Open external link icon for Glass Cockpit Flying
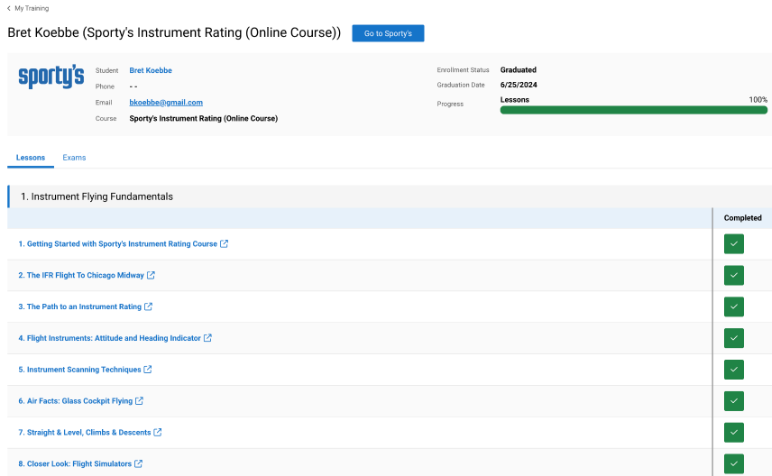Screen dimensions: 772x476 139,401
